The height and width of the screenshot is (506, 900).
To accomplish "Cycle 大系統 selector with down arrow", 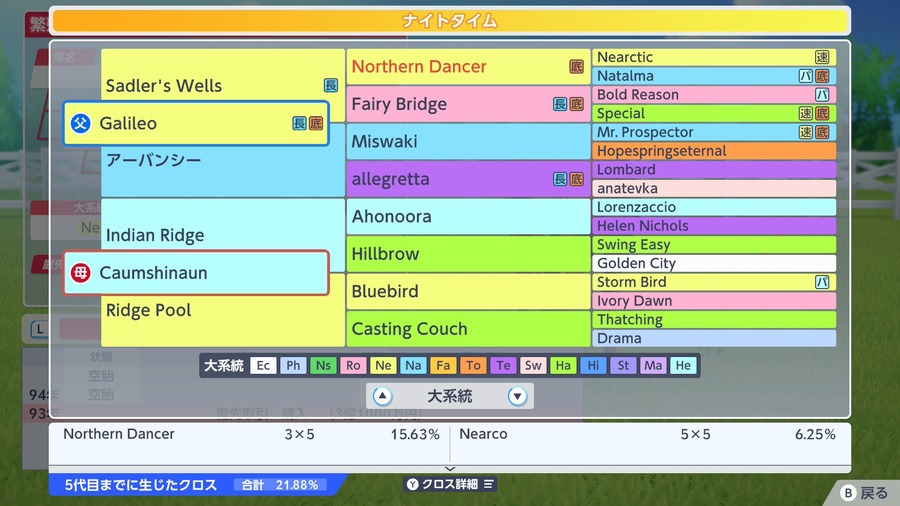I will pyautogui.click(x=517, y=396).
